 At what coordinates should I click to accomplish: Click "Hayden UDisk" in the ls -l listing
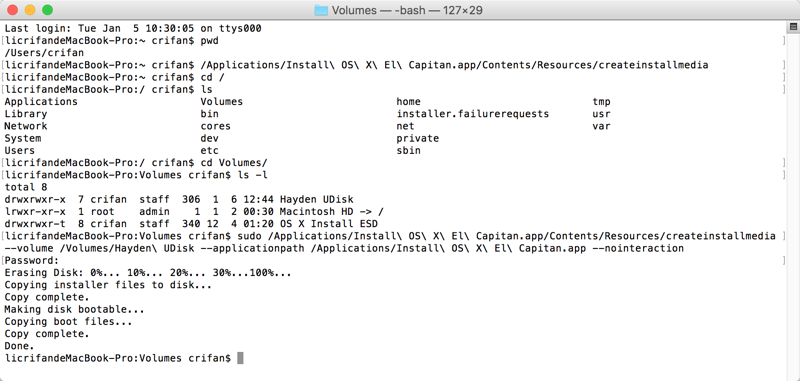[316, 199]
